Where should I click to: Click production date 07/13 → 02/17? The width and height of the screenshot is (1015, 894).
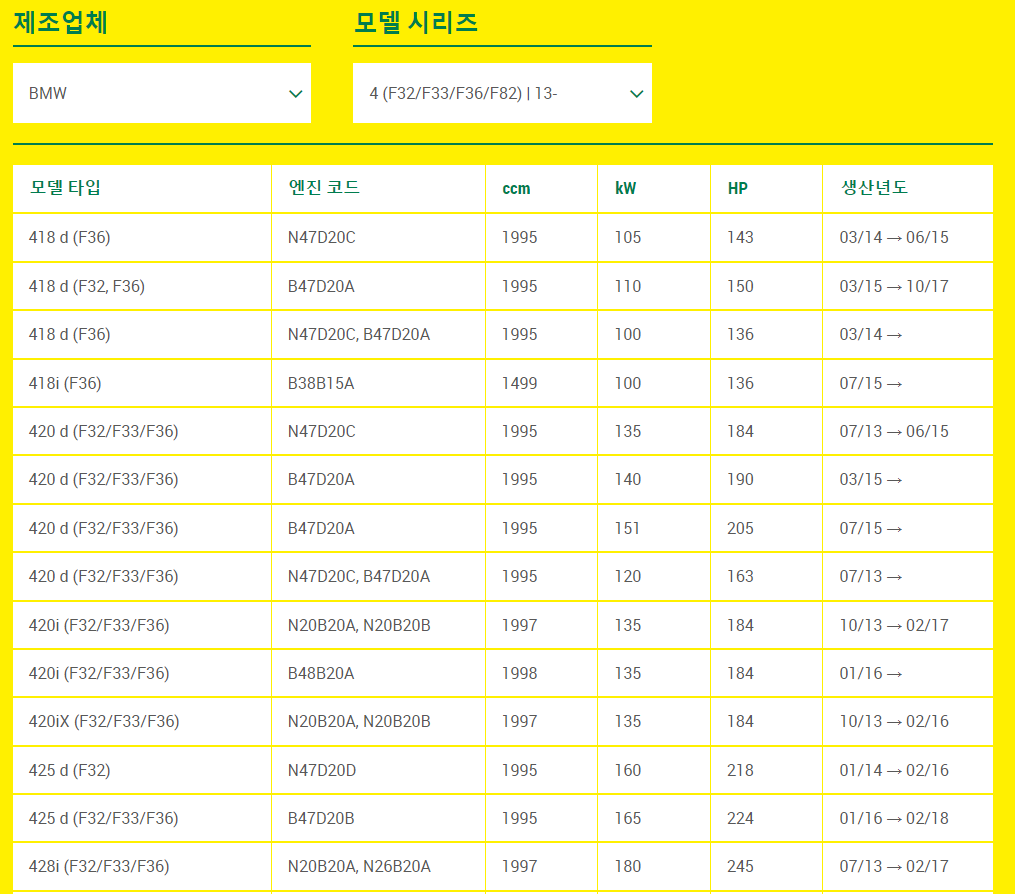(x=894, y=866)
